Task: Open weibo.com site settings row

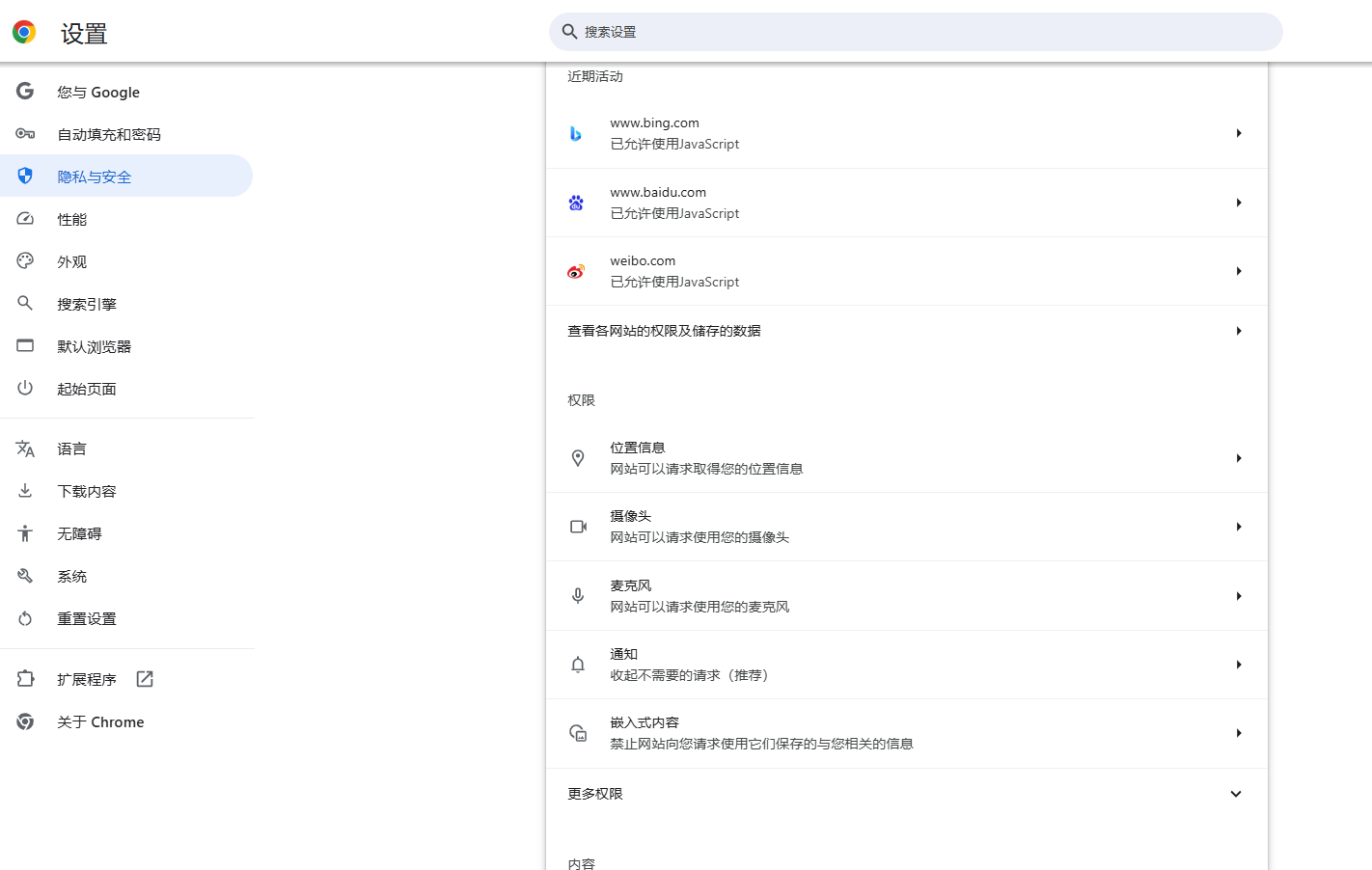Action: point(907,271)
